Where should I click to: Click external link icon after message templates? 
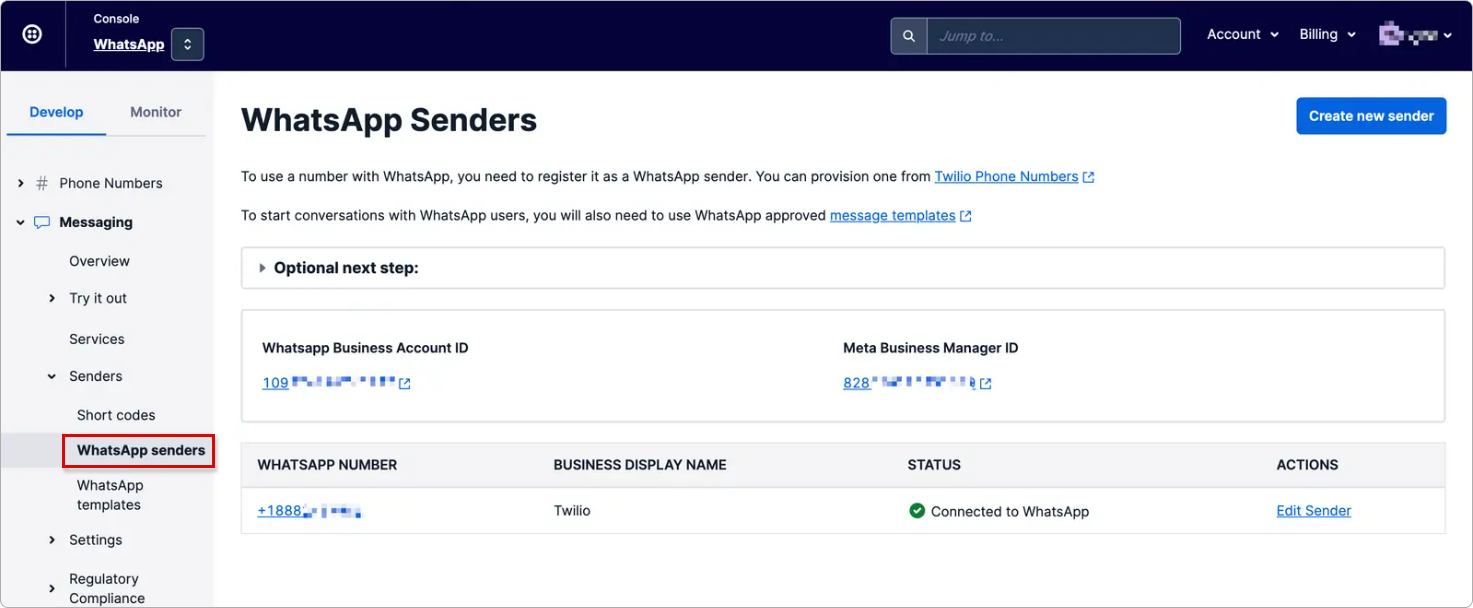pos(966,216)
